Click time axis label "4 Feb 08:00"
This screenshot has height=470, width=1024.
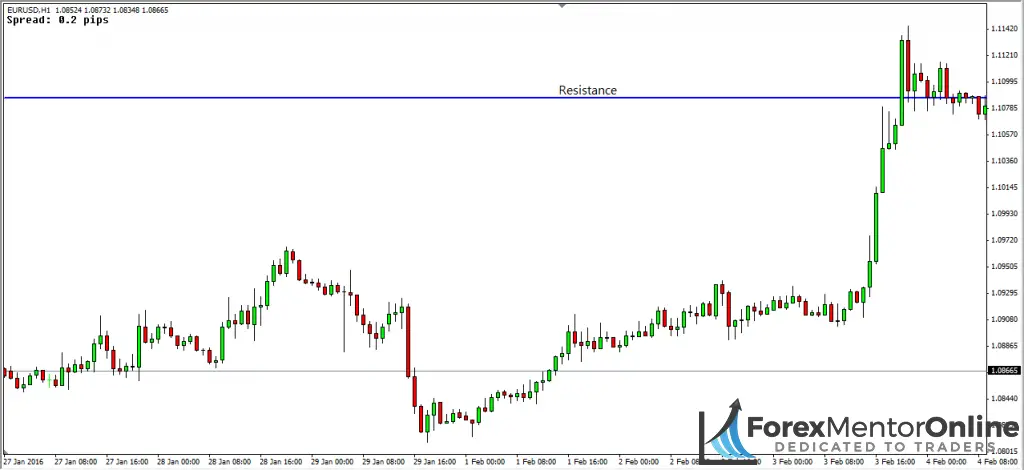click(x=999, y=462)
